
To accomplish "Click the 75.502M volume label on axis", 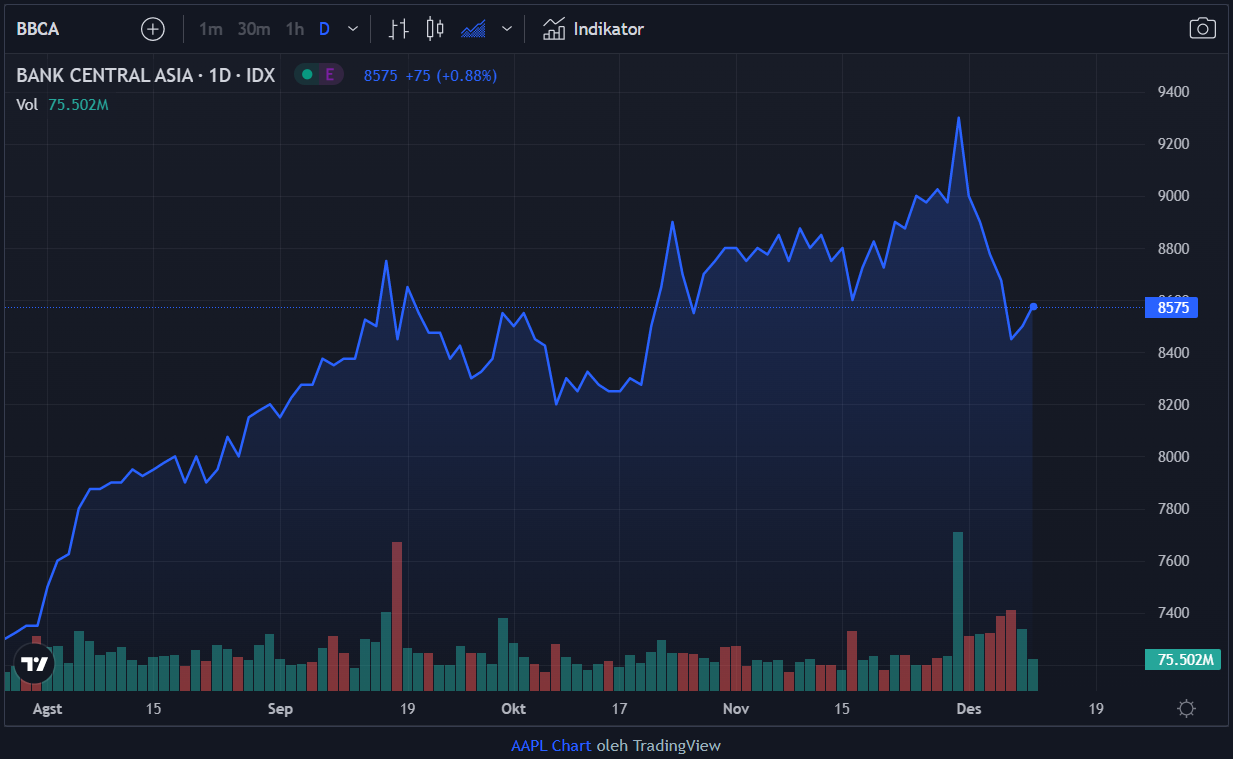I will tap(1184, 660).
